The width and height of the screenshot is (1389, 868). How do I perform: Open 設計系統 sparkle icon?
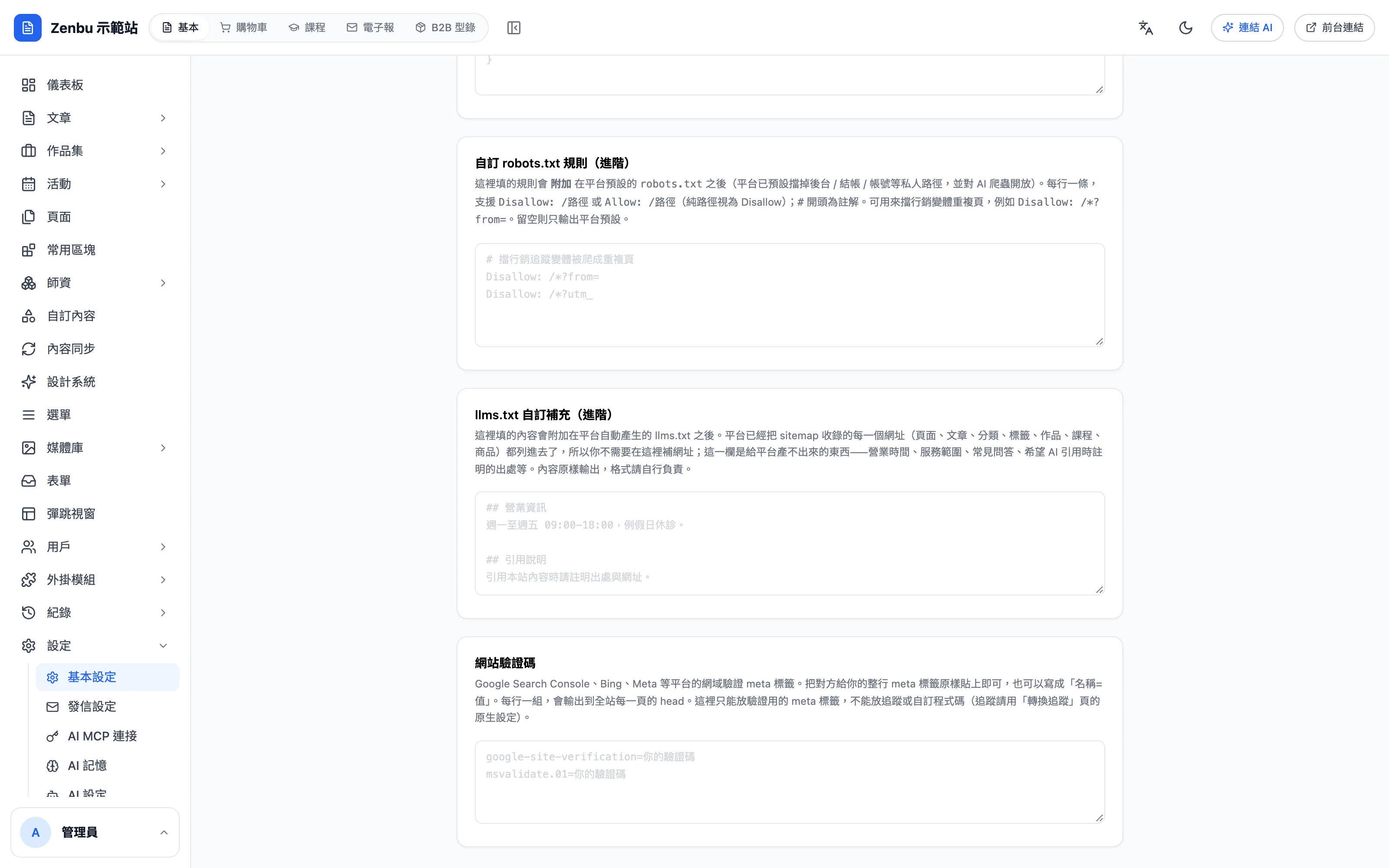pyautogui.click(x=29, y=382)
